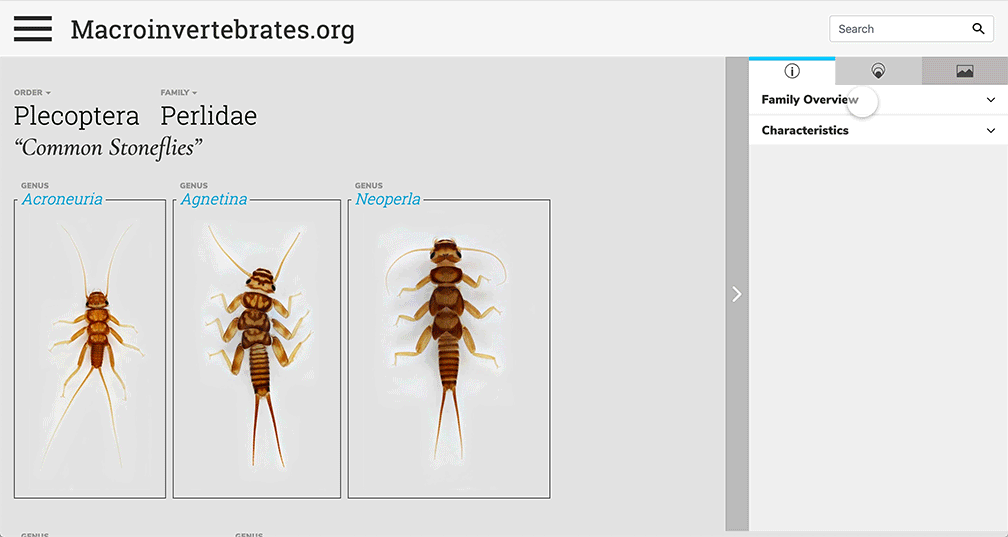This screenshot has width=1008, height=537.
Task: Select the "Common Stoneflies" subtitle
Action: pos(108,147)
